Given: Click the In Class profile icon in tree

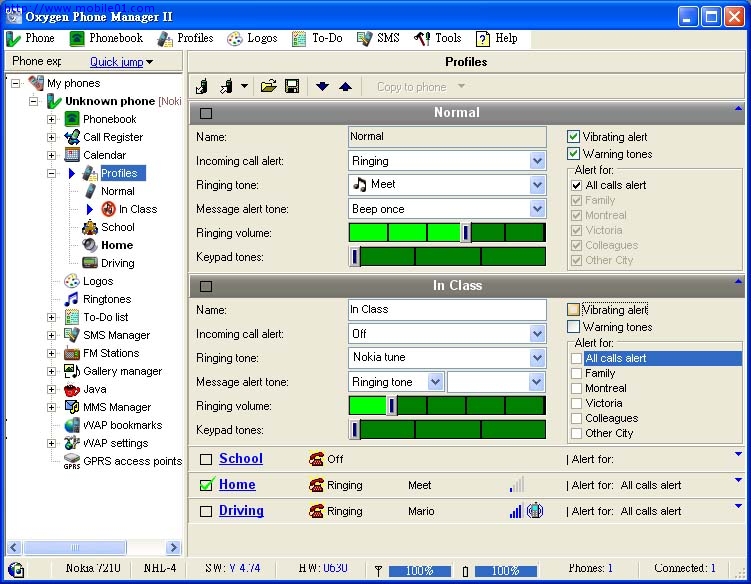Looking at the screenshot, I should click(109, 209).
